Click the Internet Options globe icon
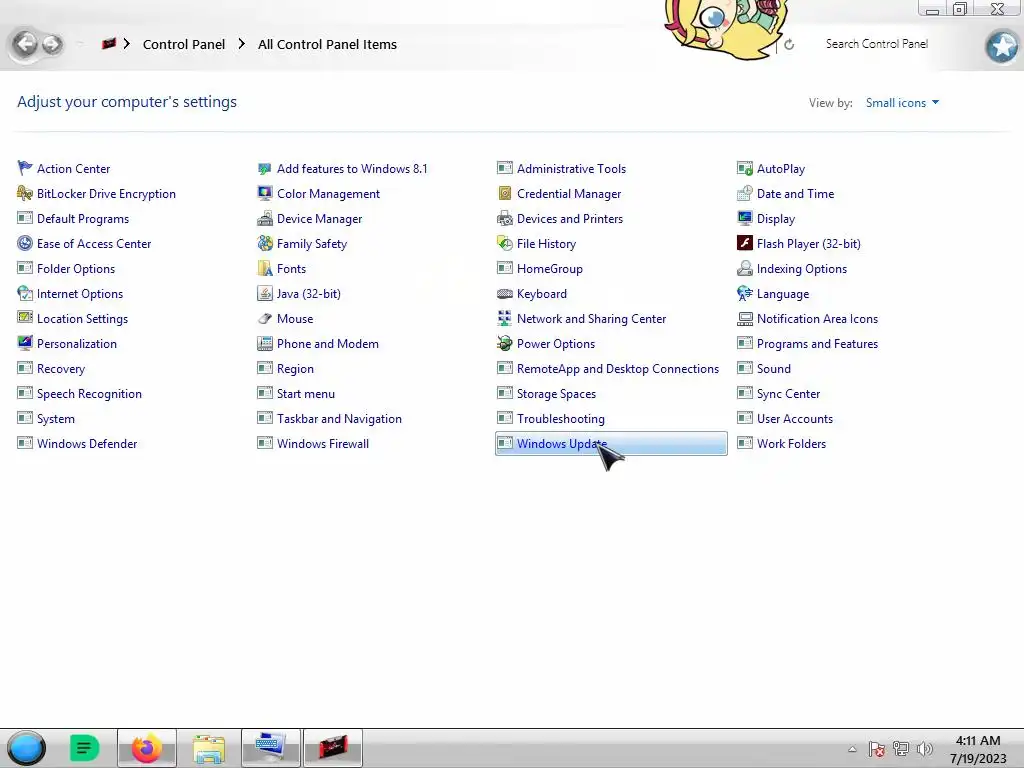Viewport: 1024px width, 768px height. [25, 293]
